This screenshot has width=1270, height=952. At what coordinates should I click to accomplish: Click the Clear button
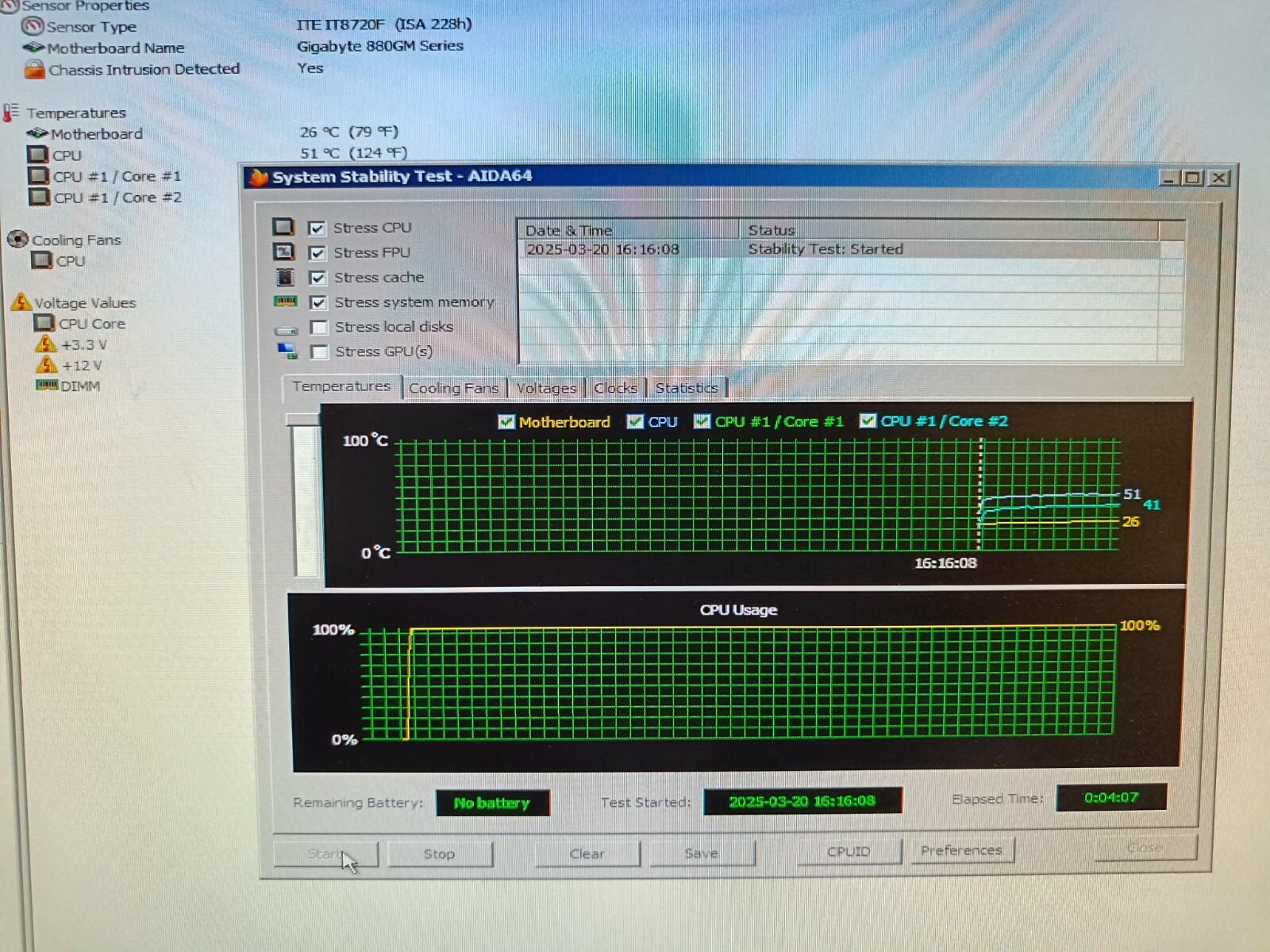587,854
